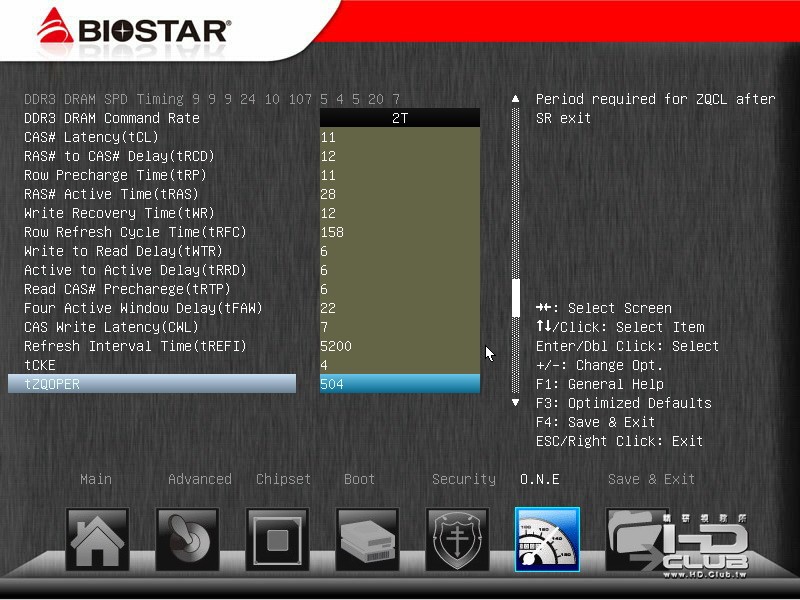Click the BIOSTAR logo

click(134, 29)
